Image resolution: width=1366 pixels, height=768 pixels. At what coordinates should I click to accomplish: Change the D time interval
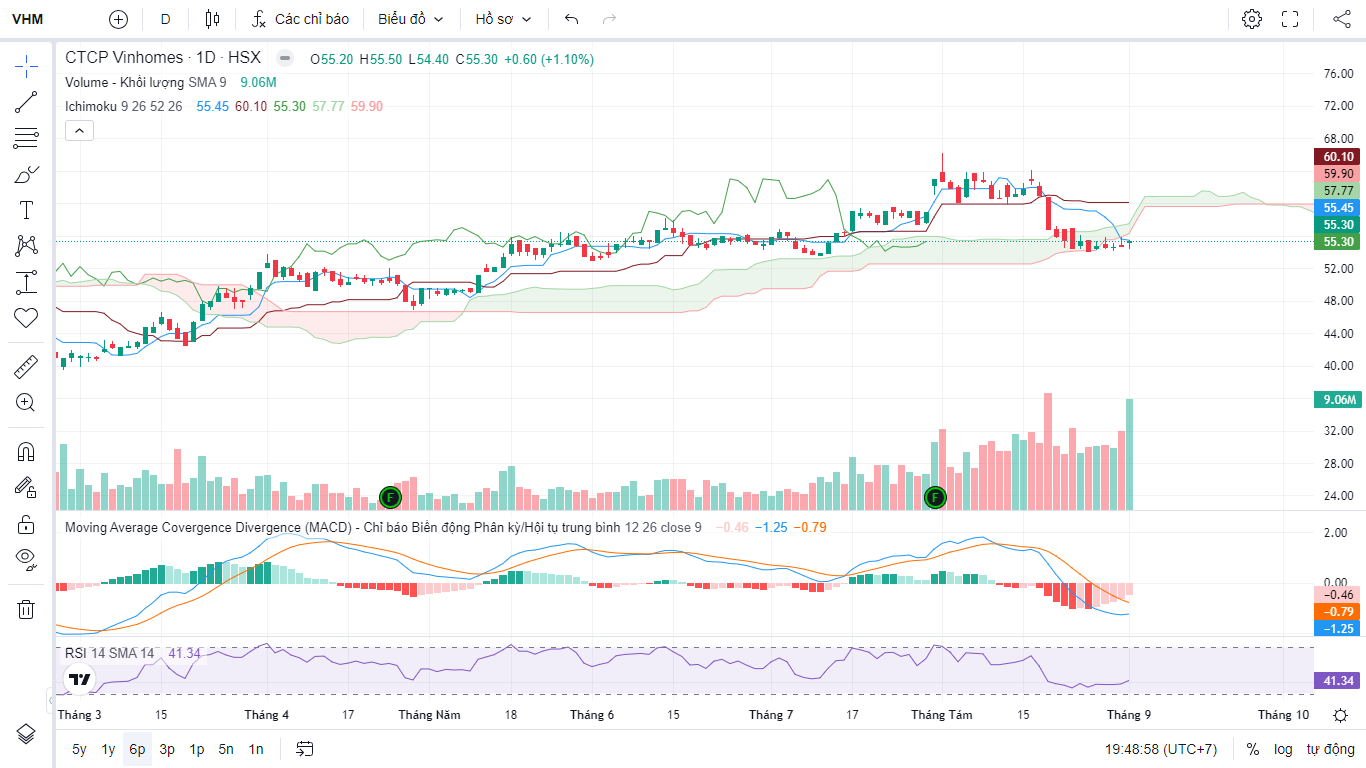tap(165, 19)
